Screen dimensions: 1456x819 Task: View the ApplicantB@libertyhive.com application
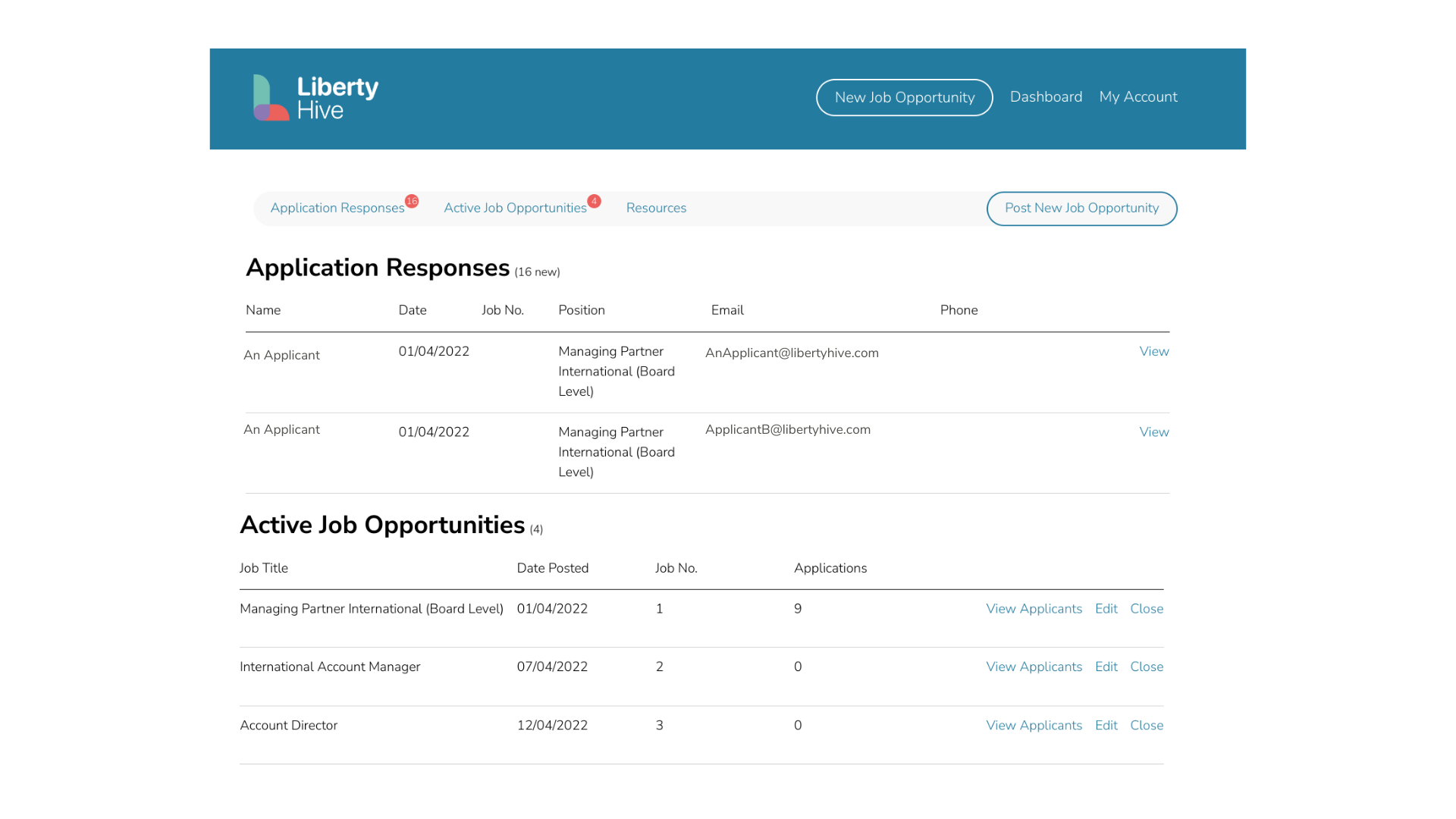(x=1153, y=432)
